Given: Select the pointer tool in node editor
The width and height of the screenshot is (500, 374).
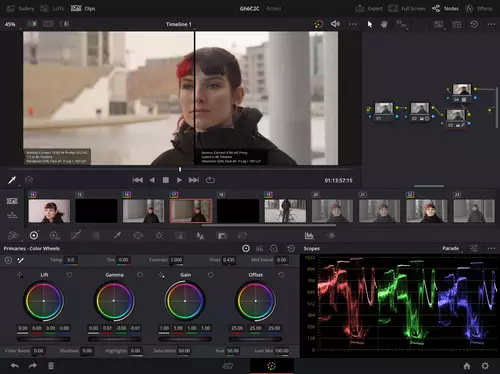Looking at the screenshot, I should [370, 24].
